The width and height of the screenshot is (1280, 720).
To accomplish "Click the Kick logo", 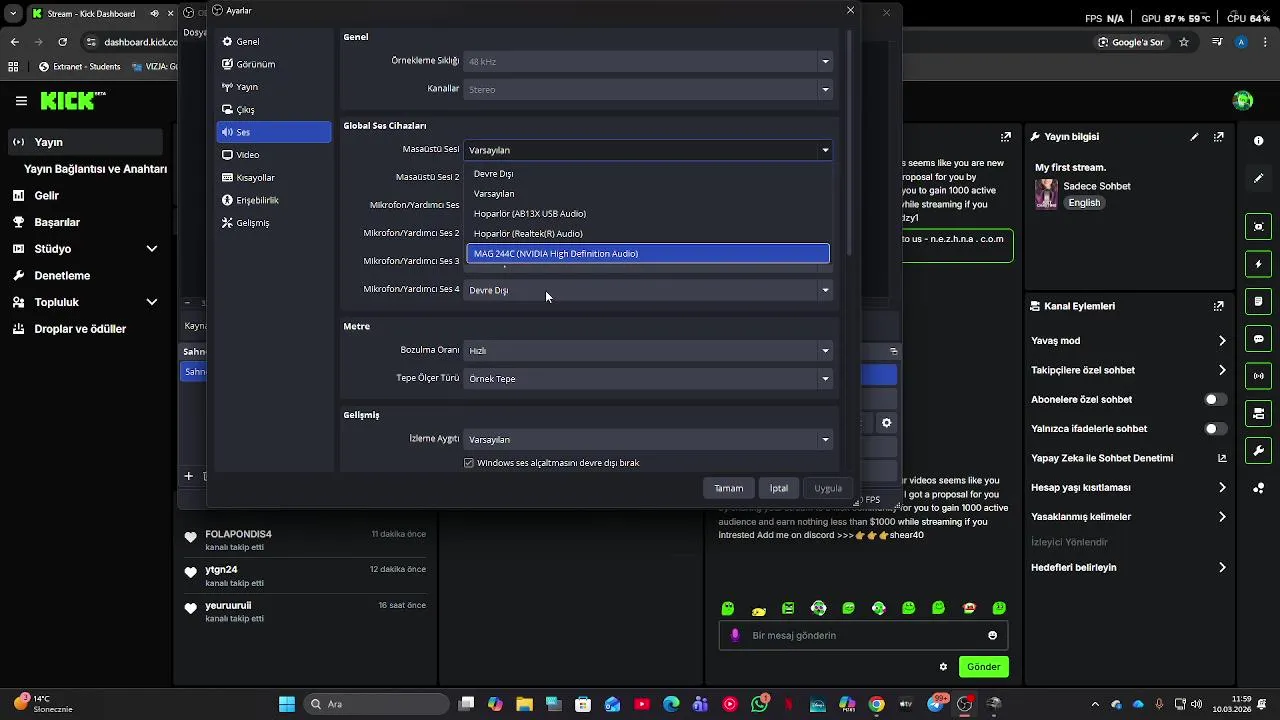I will click(72, 101).
